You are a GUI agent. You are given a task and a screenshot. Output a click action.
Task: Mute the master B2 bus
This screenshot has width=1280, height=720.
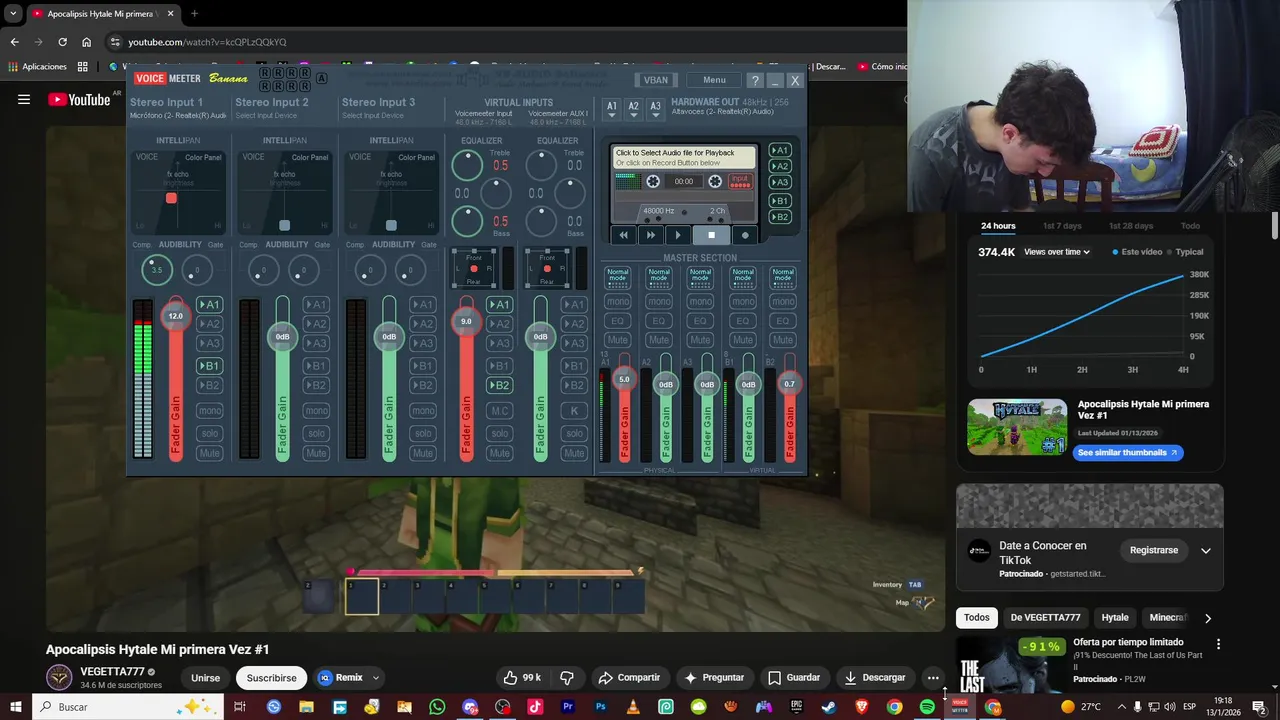783,340
